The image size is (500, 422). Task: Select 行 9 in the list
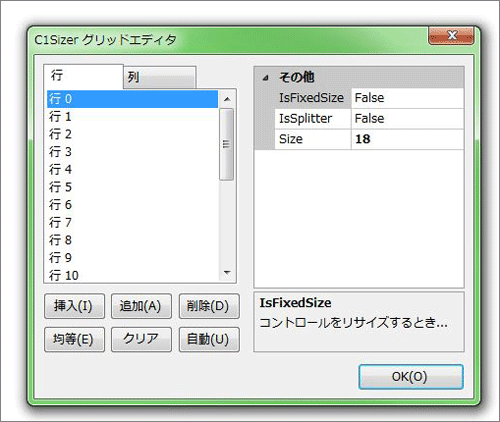click(x=132, y=258)
